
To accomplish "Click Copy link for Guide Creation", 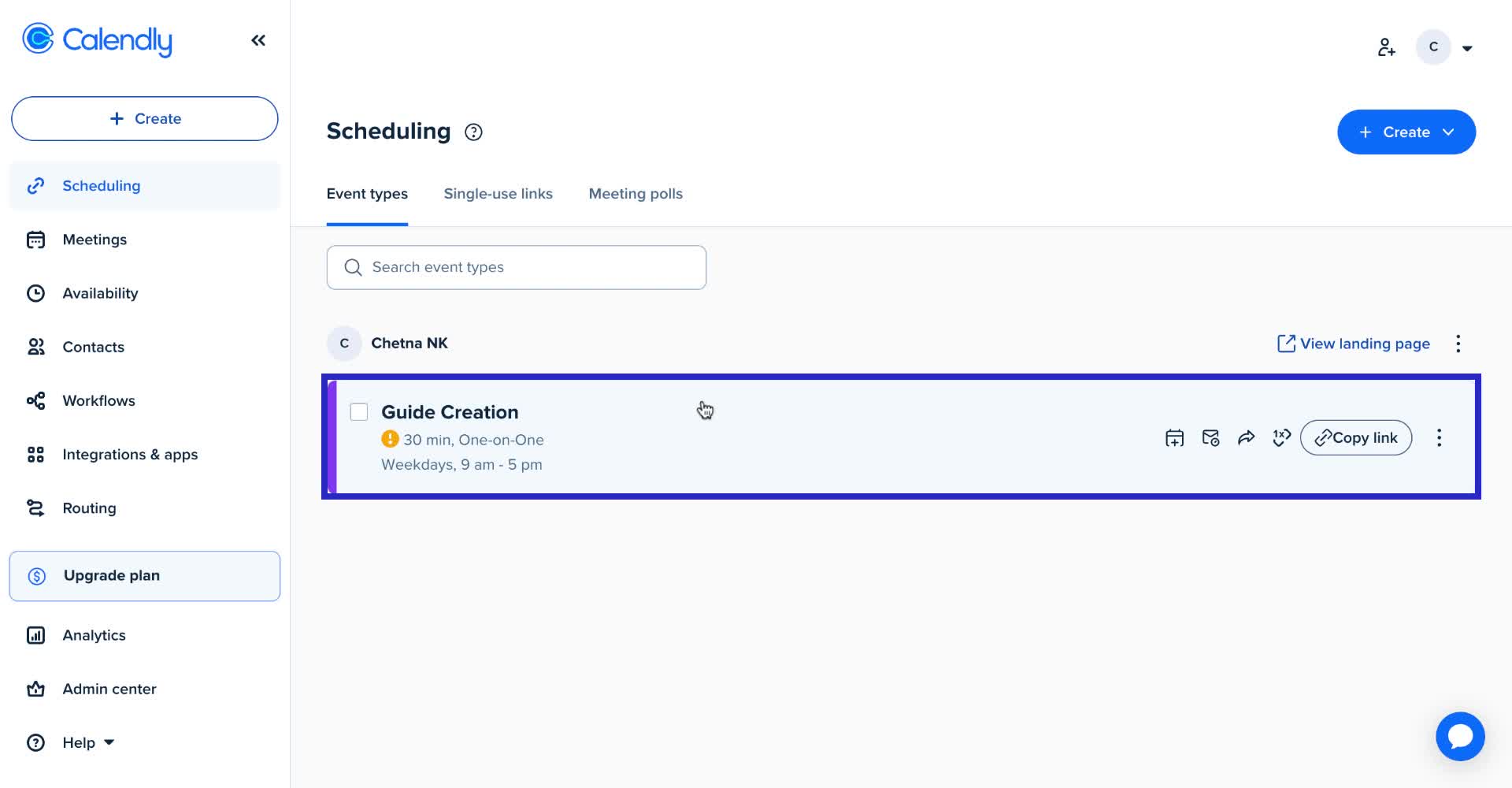I will [x=1355, y=437].
